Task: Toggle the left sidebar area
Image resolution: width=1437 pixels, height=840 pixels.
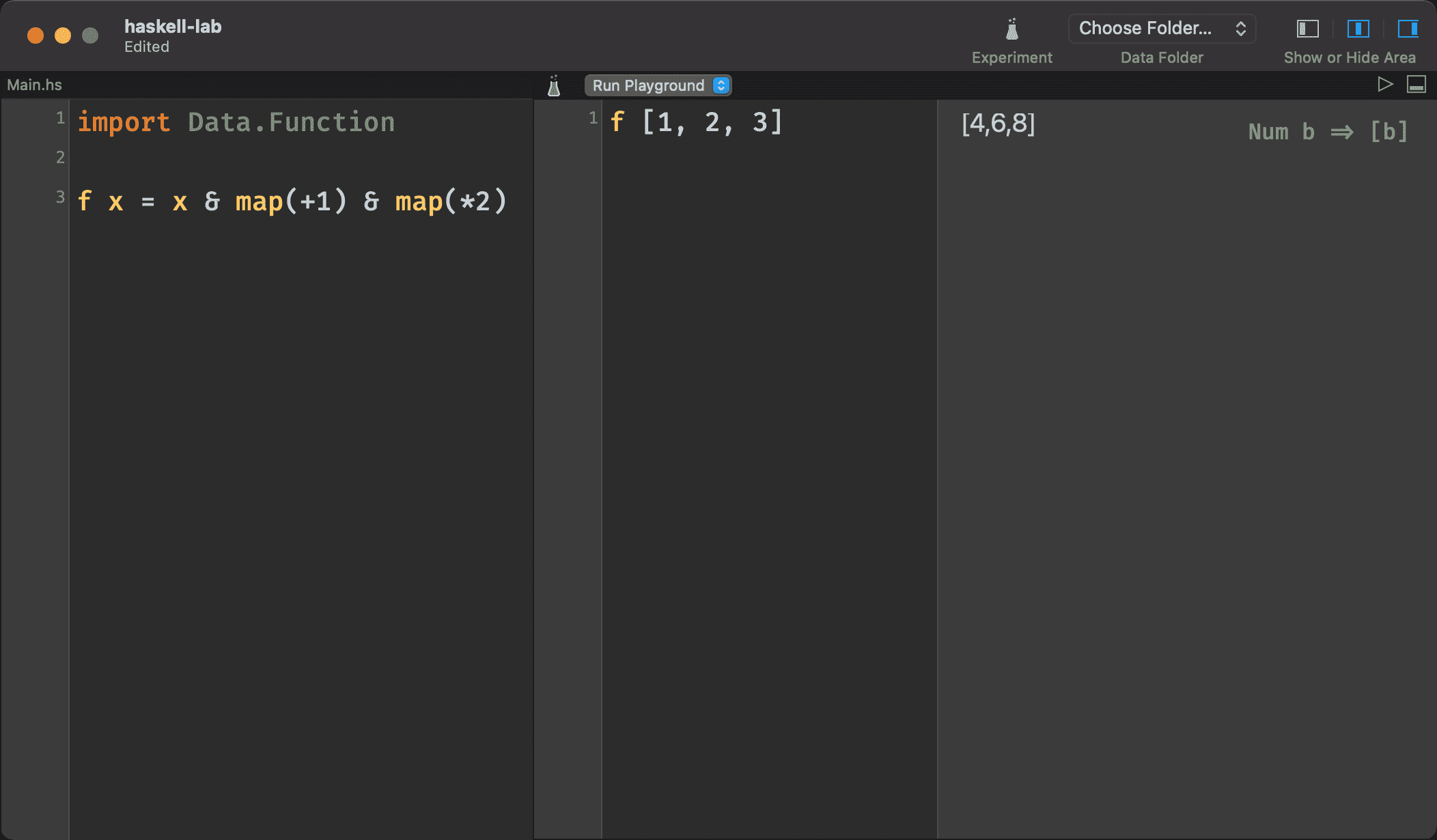Action: [1308, 29]
